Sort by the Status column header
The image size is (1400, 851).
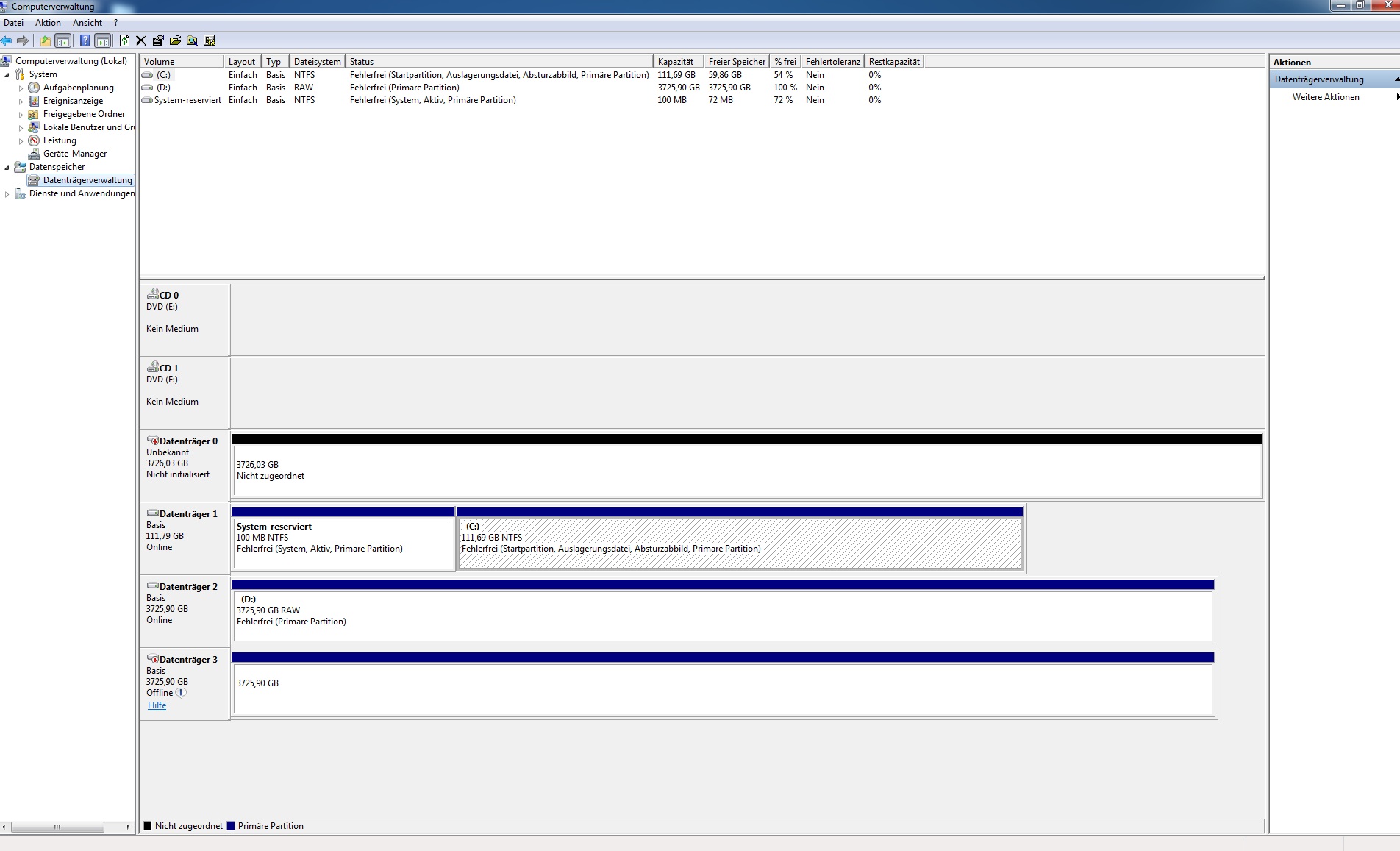pyautogui.click(x=499, y=62)
